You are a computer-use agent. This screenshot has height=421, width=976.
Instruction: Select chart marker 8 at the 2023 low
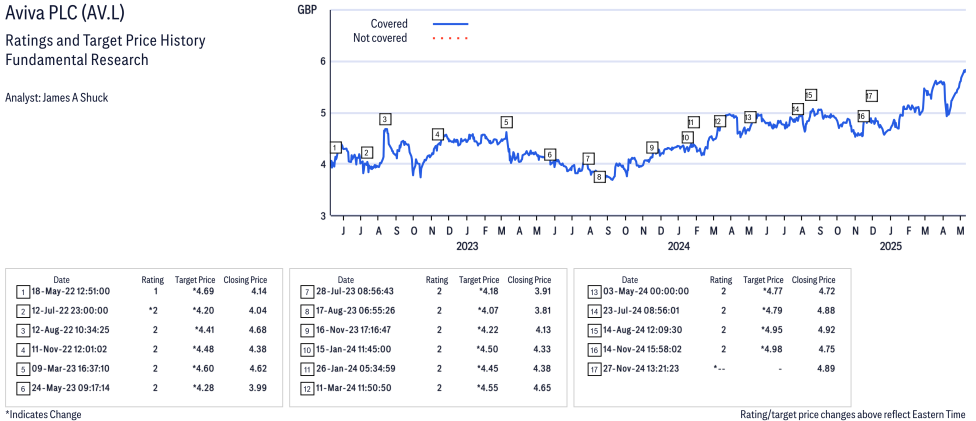coord(599,177)
